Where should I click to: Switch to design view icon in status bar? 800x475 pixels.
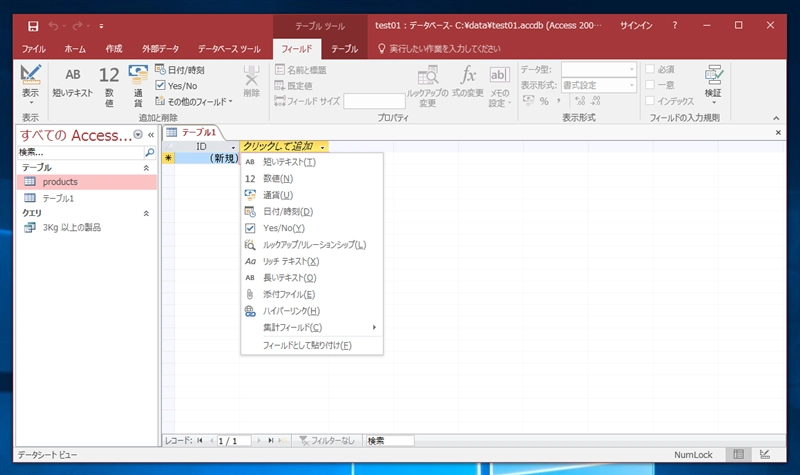764,454
